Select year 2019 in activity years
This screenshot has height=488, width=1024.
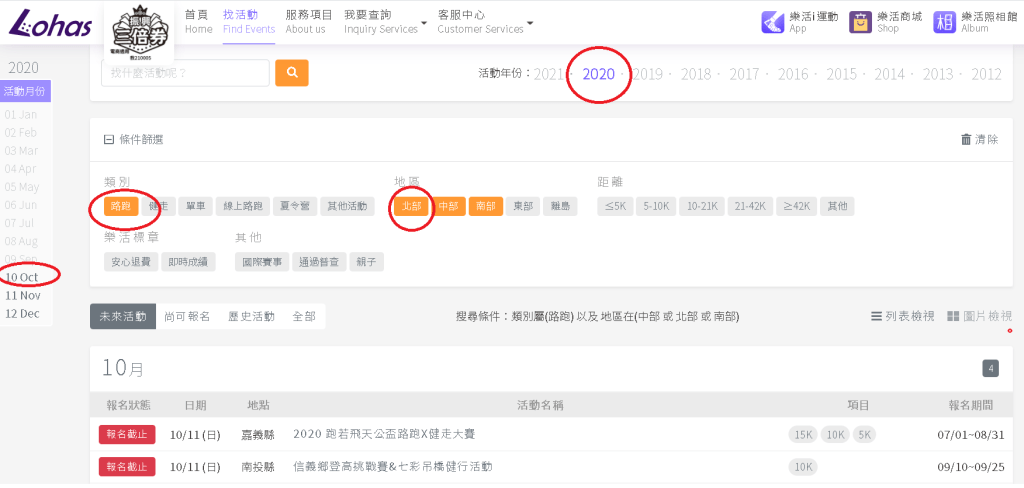[647, 74]
